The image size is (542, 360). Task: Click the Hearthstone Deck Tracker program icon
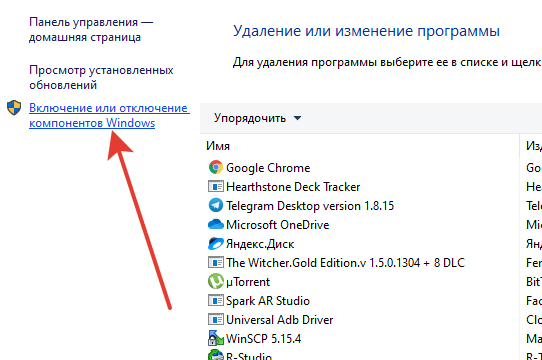[216, 186]
